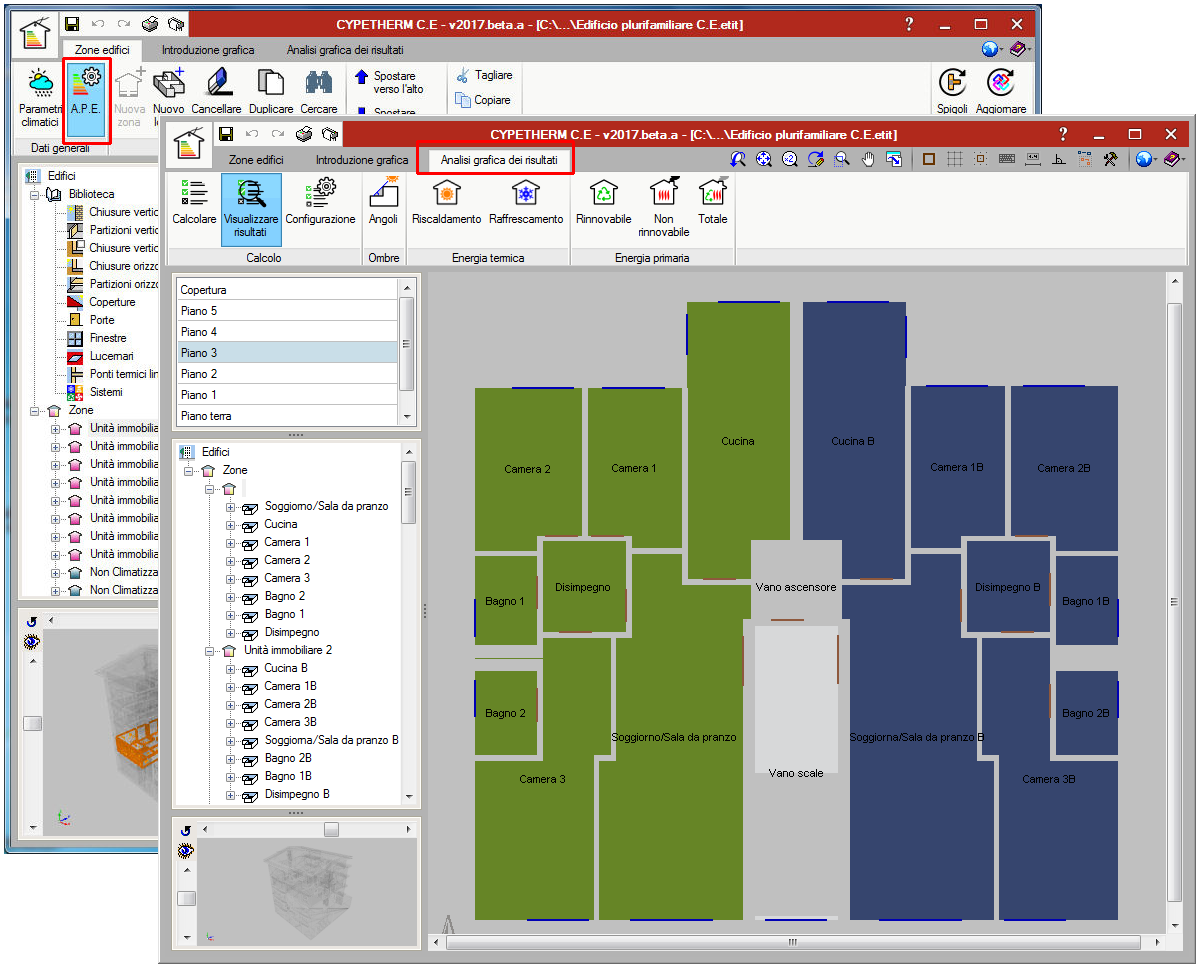Expand the Camera 3B tree node
1200x965 pixels.
point(230,723)
